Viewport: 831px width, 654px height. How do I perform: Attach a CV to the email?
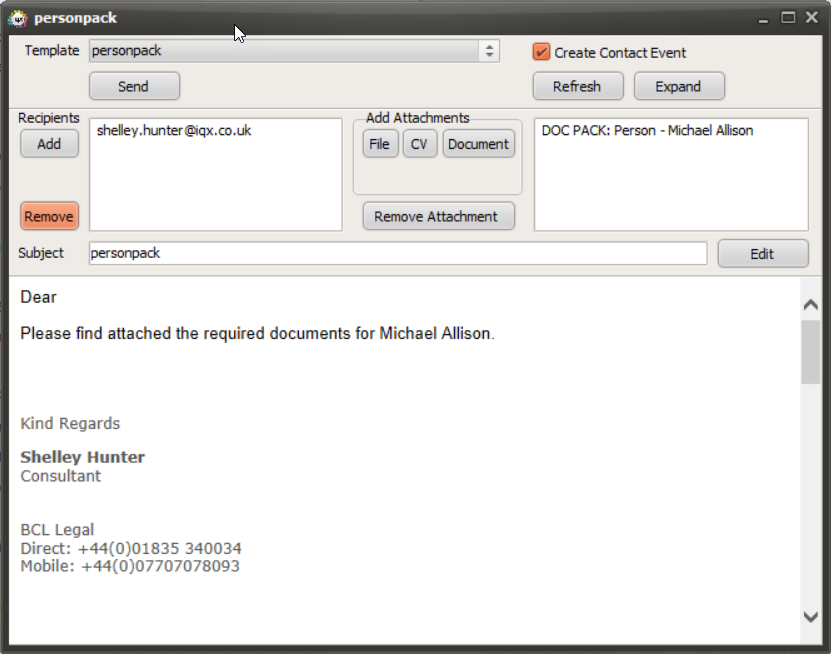pyautogui.click(x=419, y=144)
